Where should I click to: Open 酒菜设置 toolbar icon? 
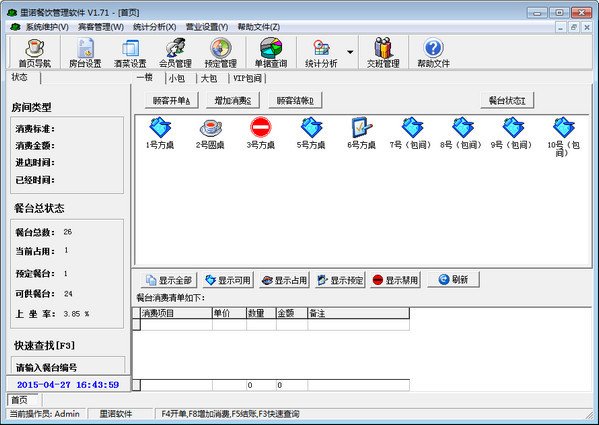(130, 53)
